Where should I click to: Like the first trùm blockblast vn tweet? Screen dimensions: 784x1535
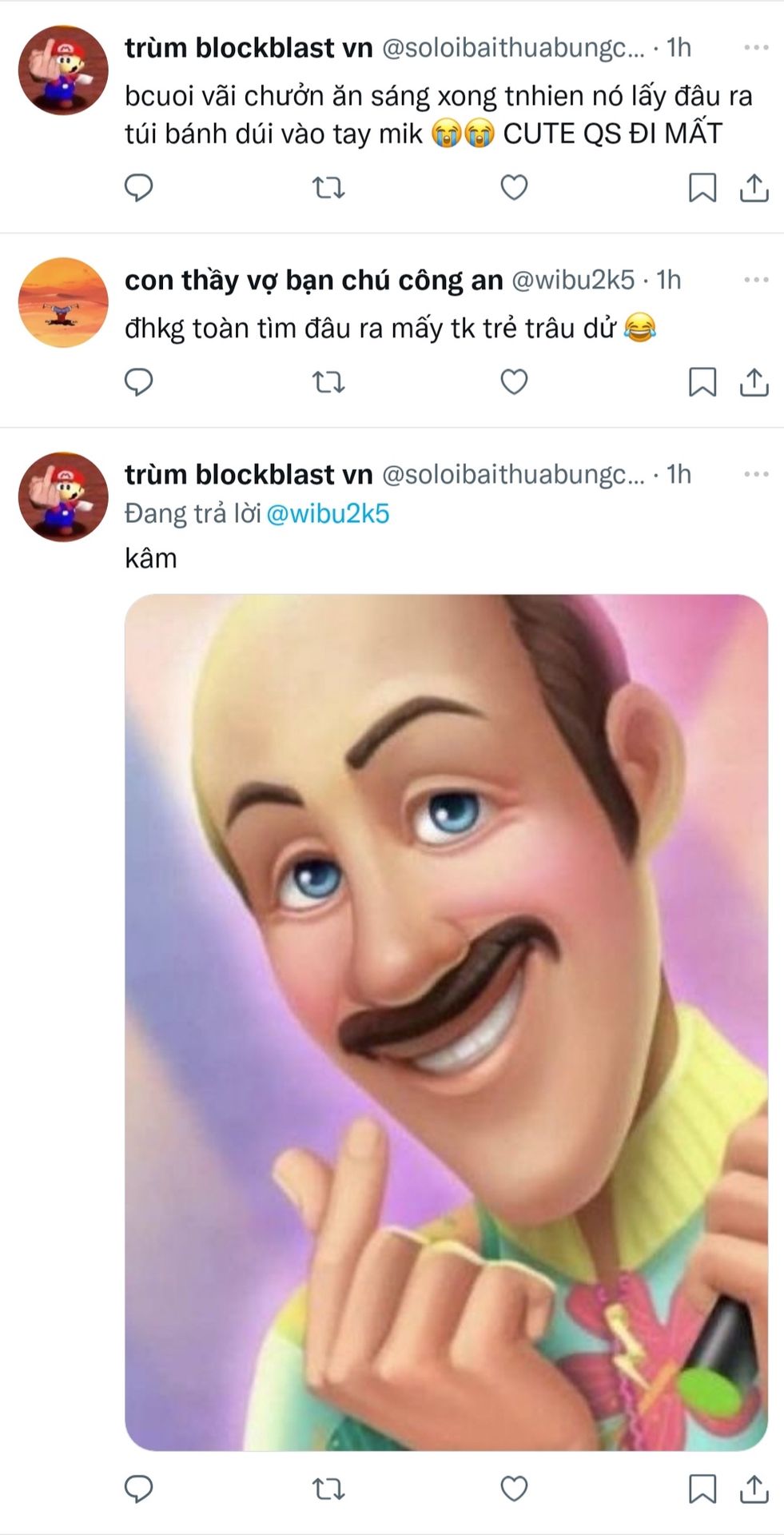tap(514, 188)
